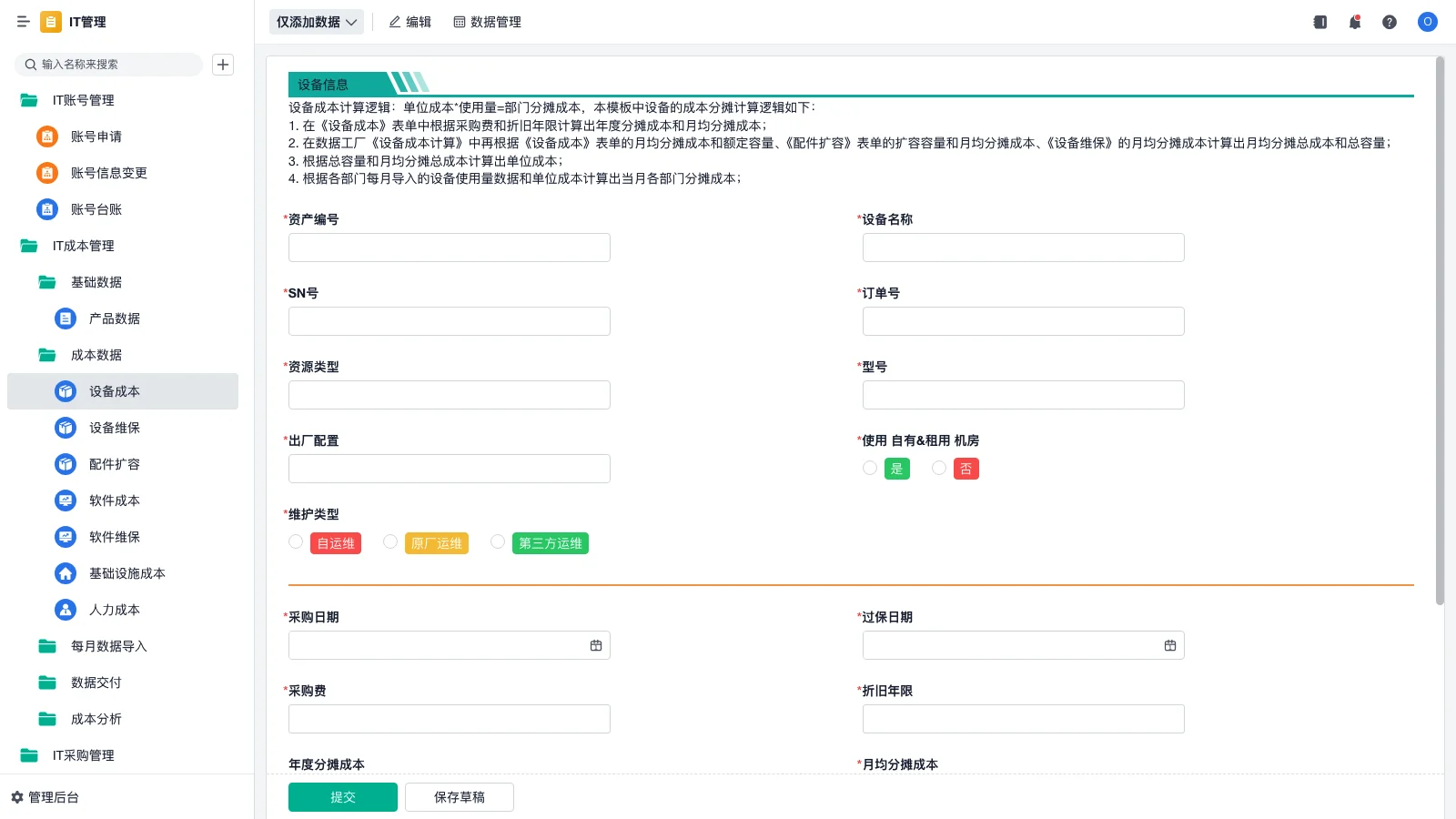Select the 产品数据 item in 基础数据
1456x819 pixels.
point(114,318)
